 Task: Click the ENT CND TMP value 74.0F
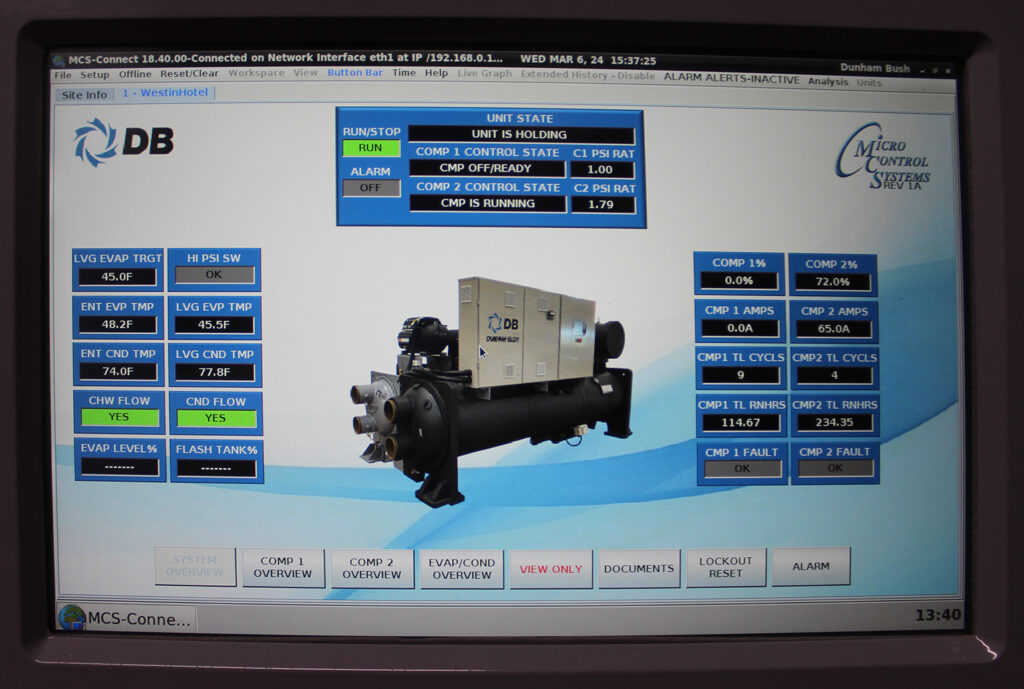118,372
